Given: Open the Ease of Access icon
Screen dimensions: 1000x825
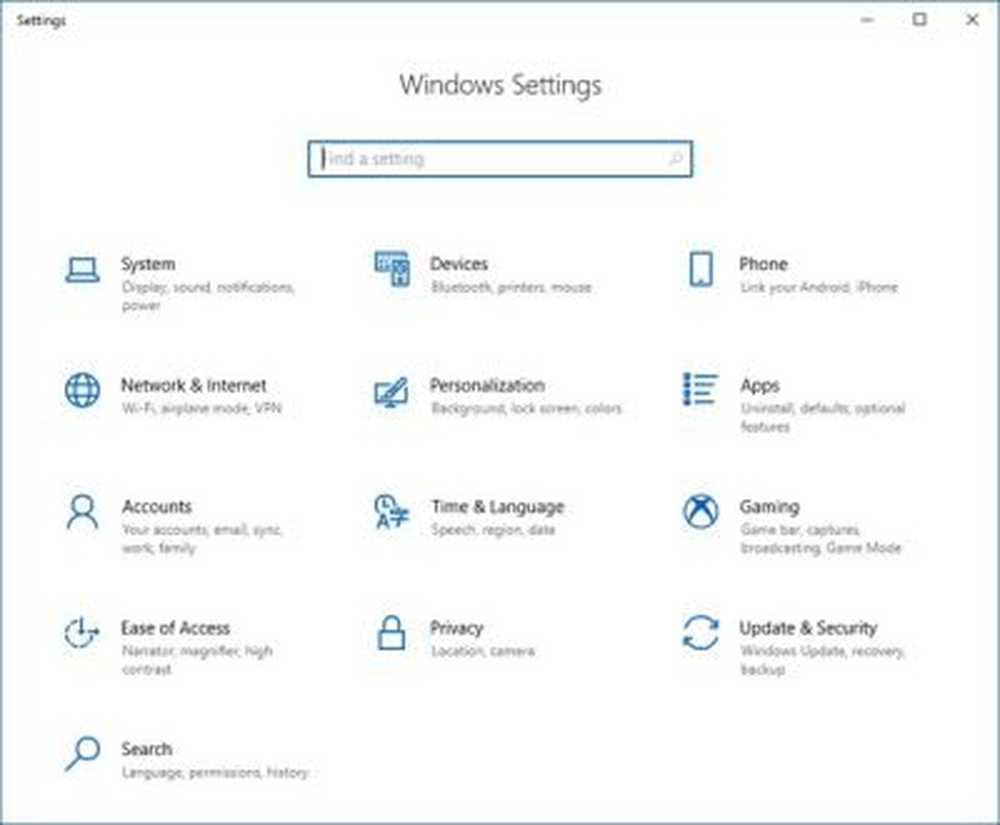Looking at the screenshot, I should click(x=82, y=633).
